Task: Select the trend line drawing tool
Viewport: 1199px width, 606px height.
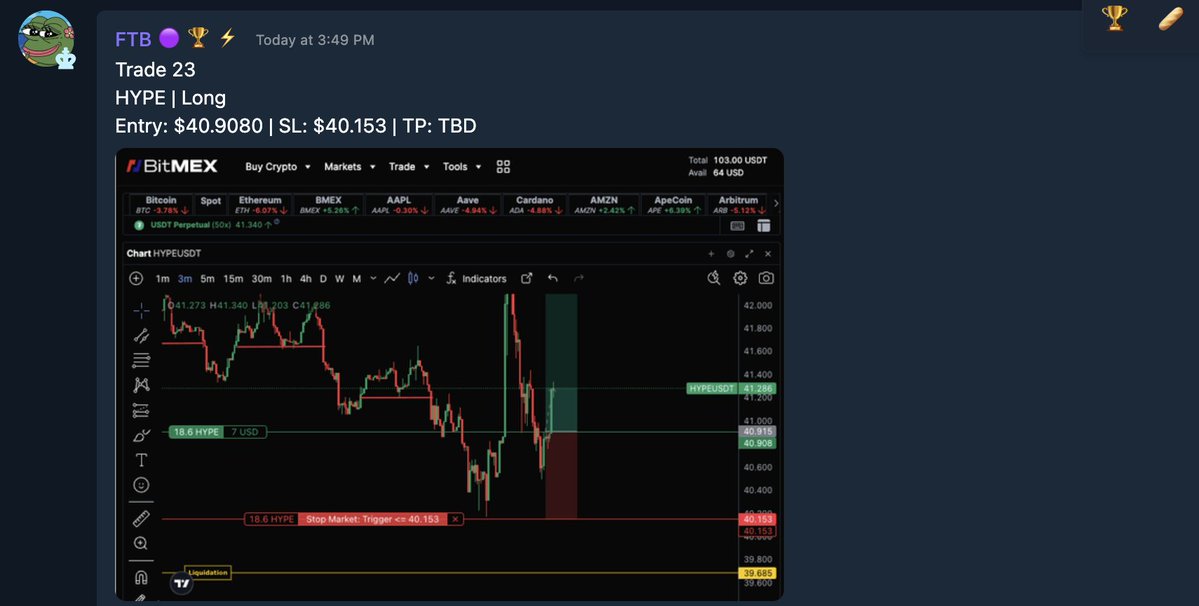Action: [141, 335]
